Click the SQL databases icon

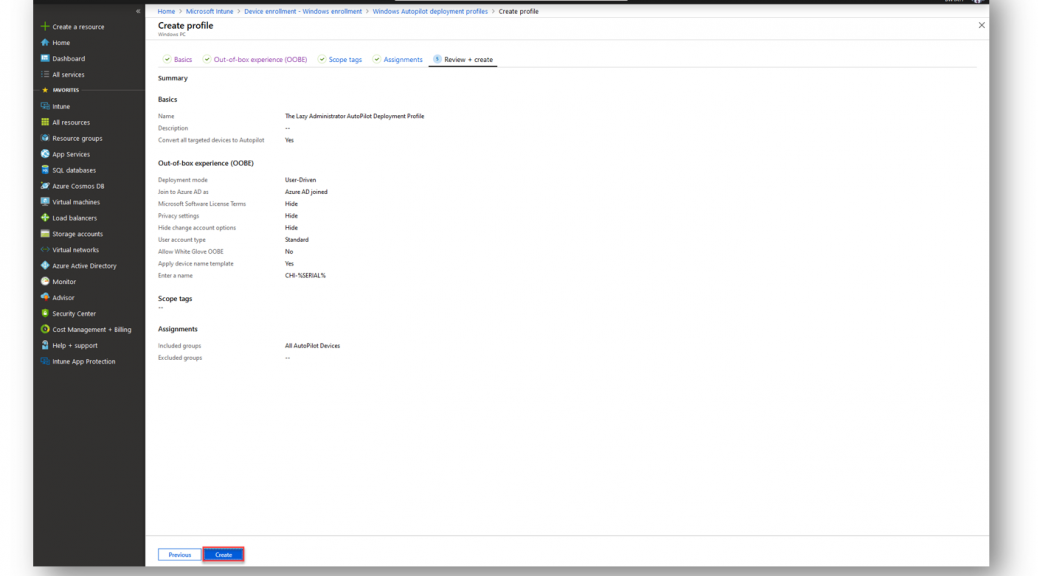45,169
